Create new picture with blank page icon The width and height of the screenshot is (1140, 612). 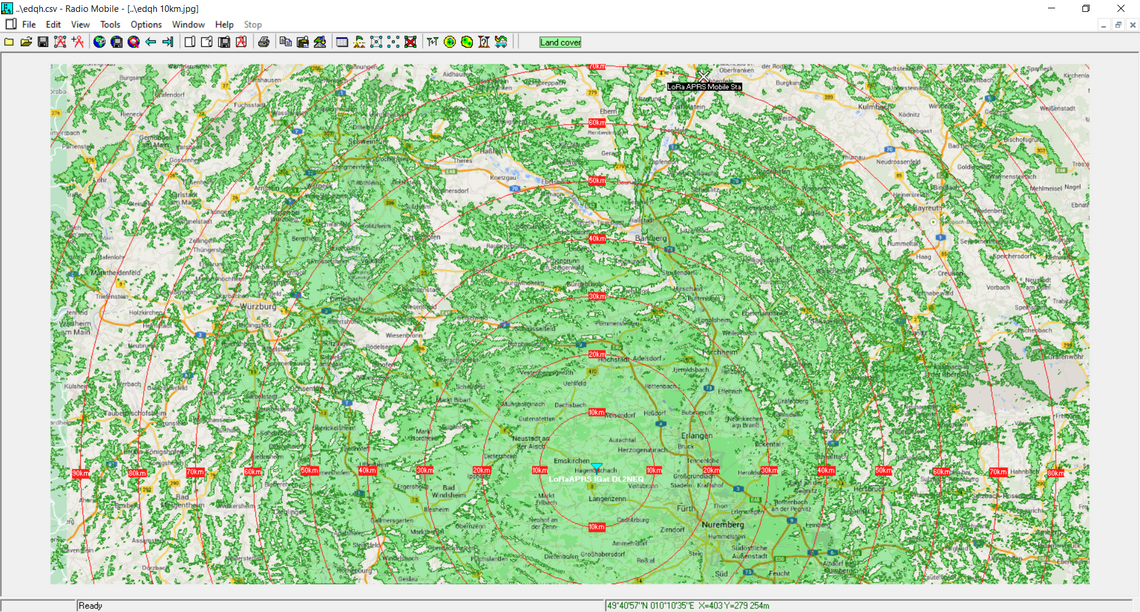(190, 42)
